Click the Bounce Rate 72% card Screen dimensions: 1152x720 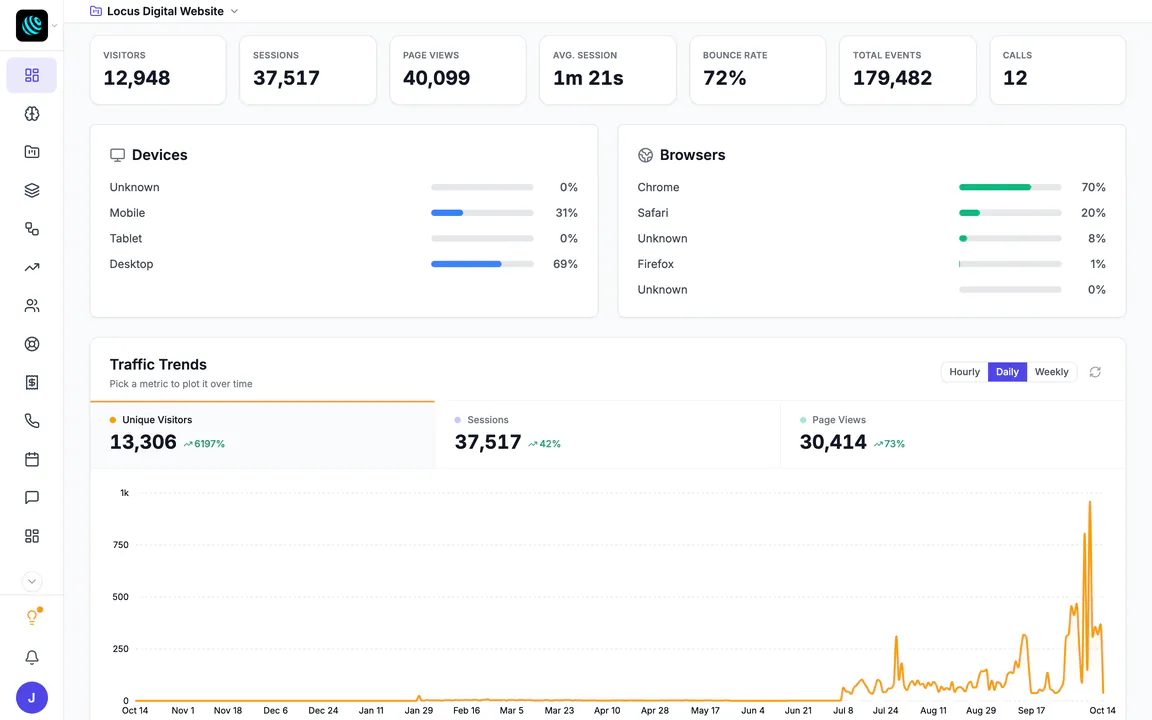(757, 70)
